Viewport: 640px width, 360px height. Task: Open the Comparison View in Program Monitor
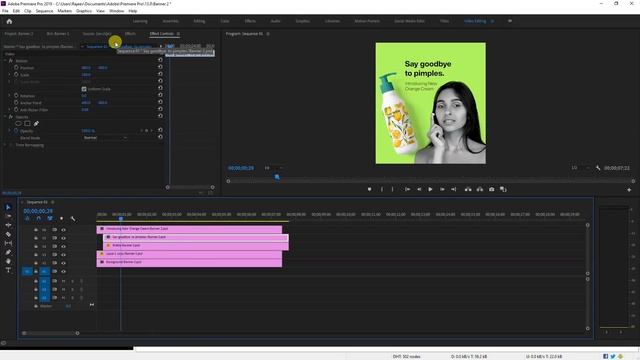(x=503, y=189)
